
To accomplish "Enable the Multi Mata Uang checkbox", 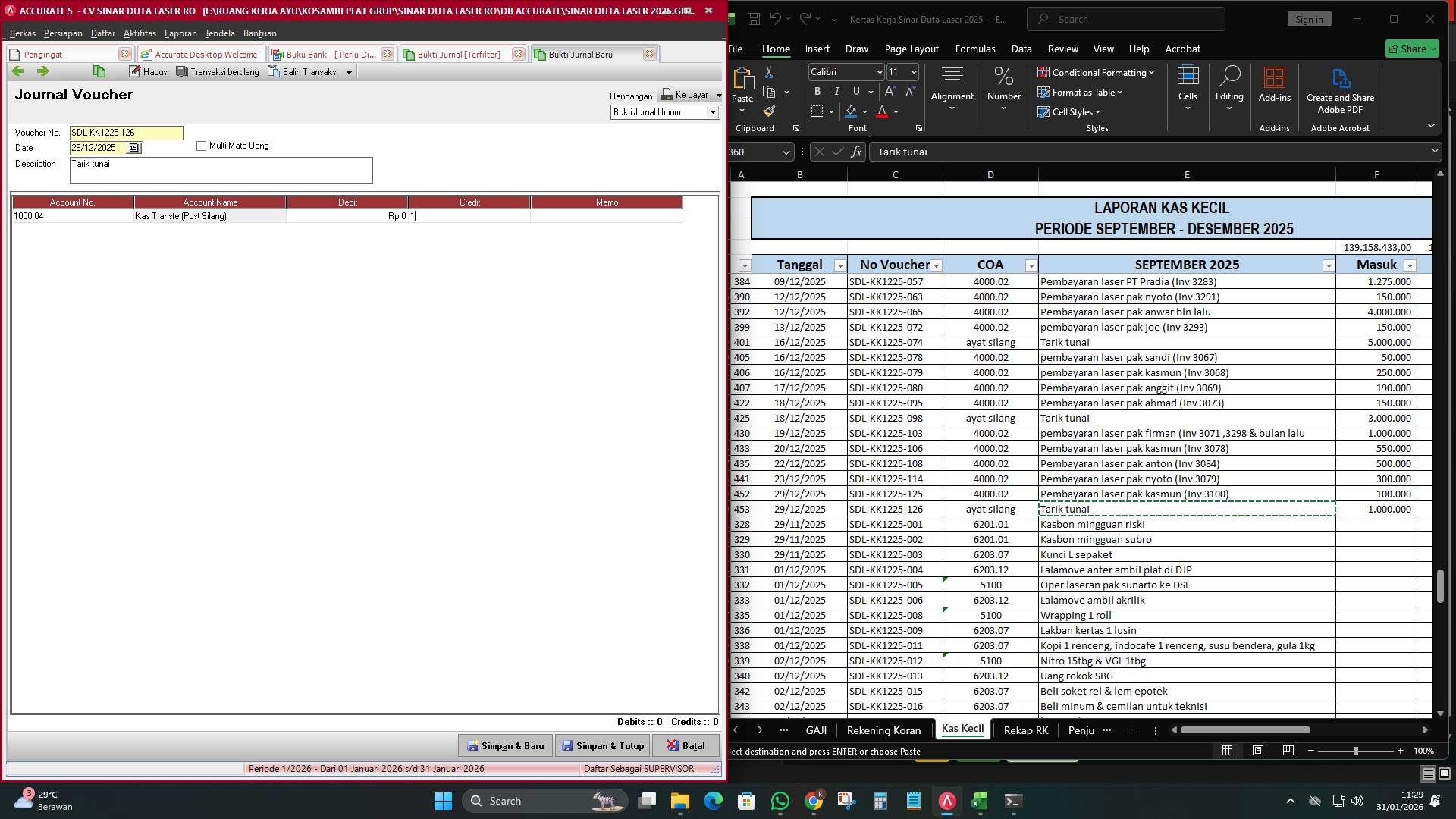I will (201, 146).
